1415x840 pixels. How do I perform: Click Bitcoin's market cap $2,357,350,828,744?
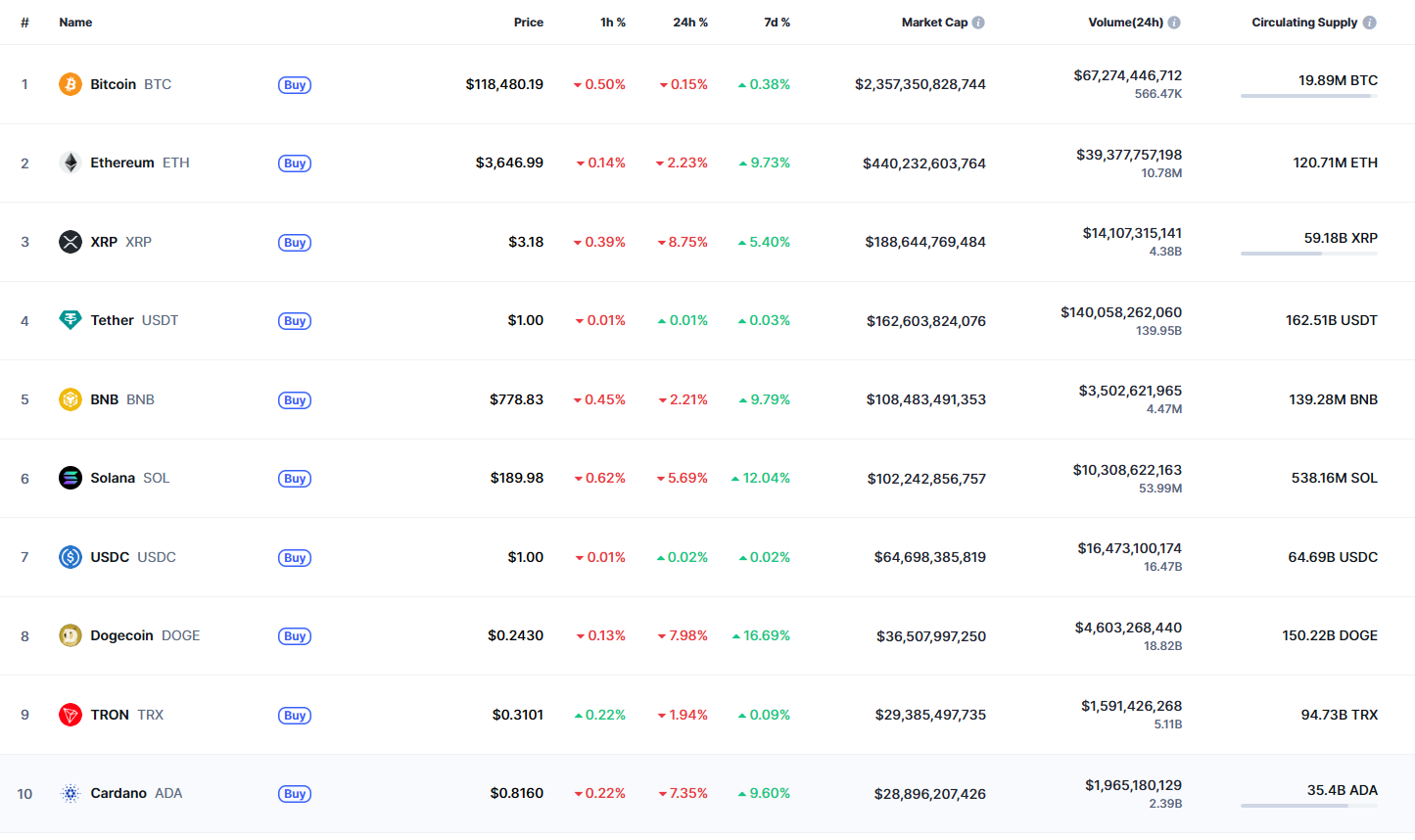[x=920, y=84]
